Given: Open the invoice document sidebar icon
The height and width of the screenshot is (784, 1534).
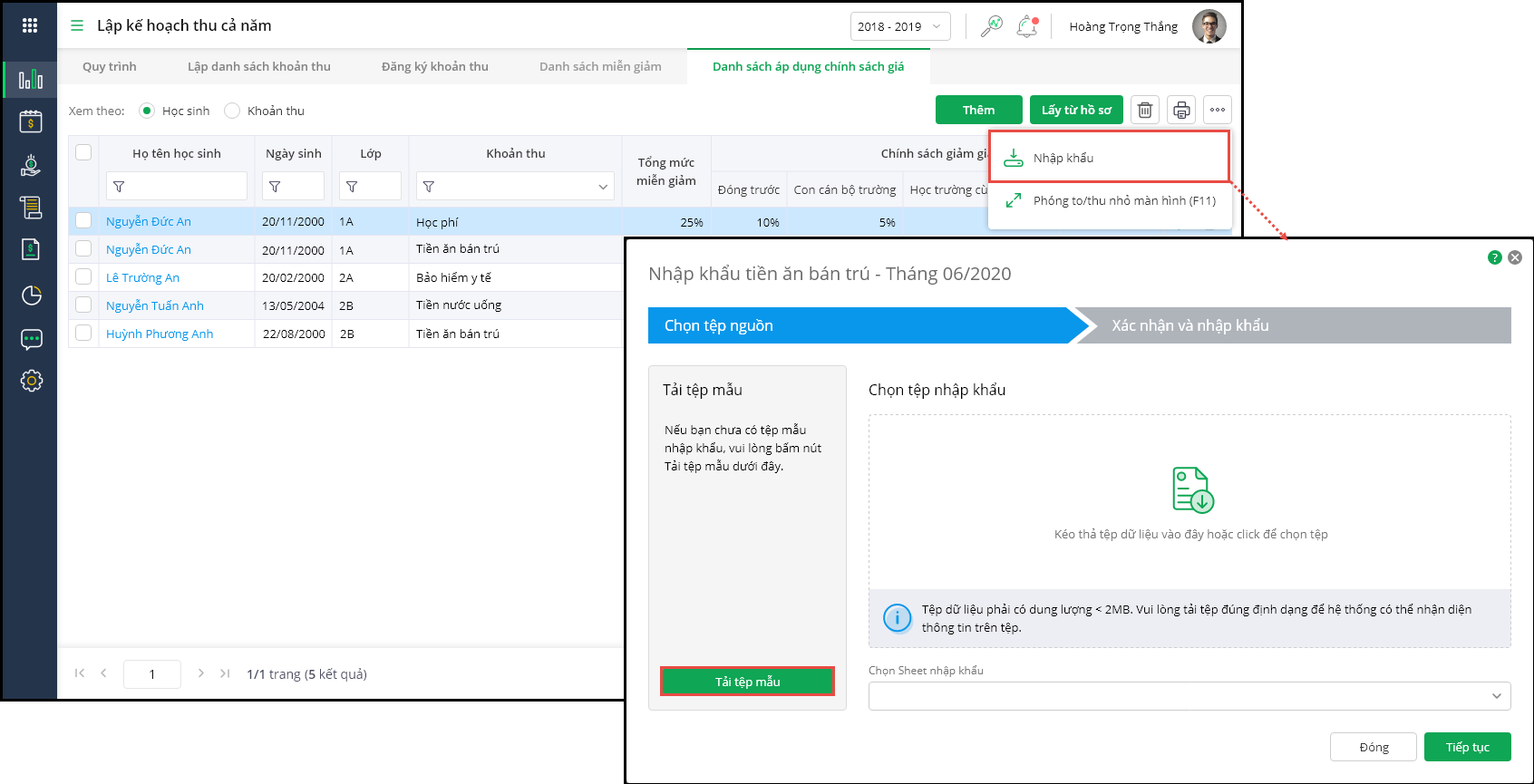Looking at the screenshot, I should pos(31,250).
